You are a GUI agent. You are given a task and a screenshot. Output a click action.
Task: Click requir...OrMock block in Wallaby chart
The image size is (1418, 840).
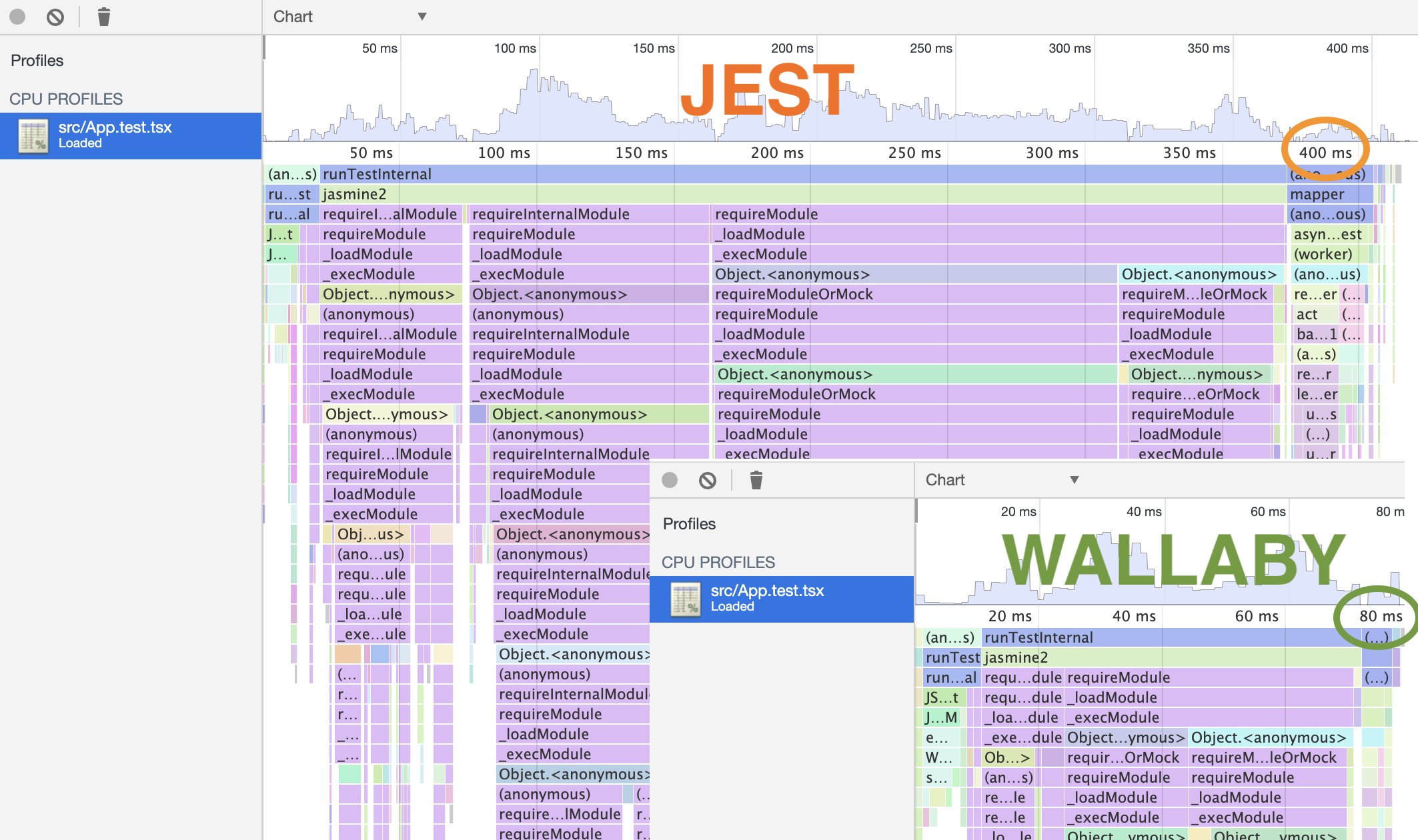(x=1125, y=758)
